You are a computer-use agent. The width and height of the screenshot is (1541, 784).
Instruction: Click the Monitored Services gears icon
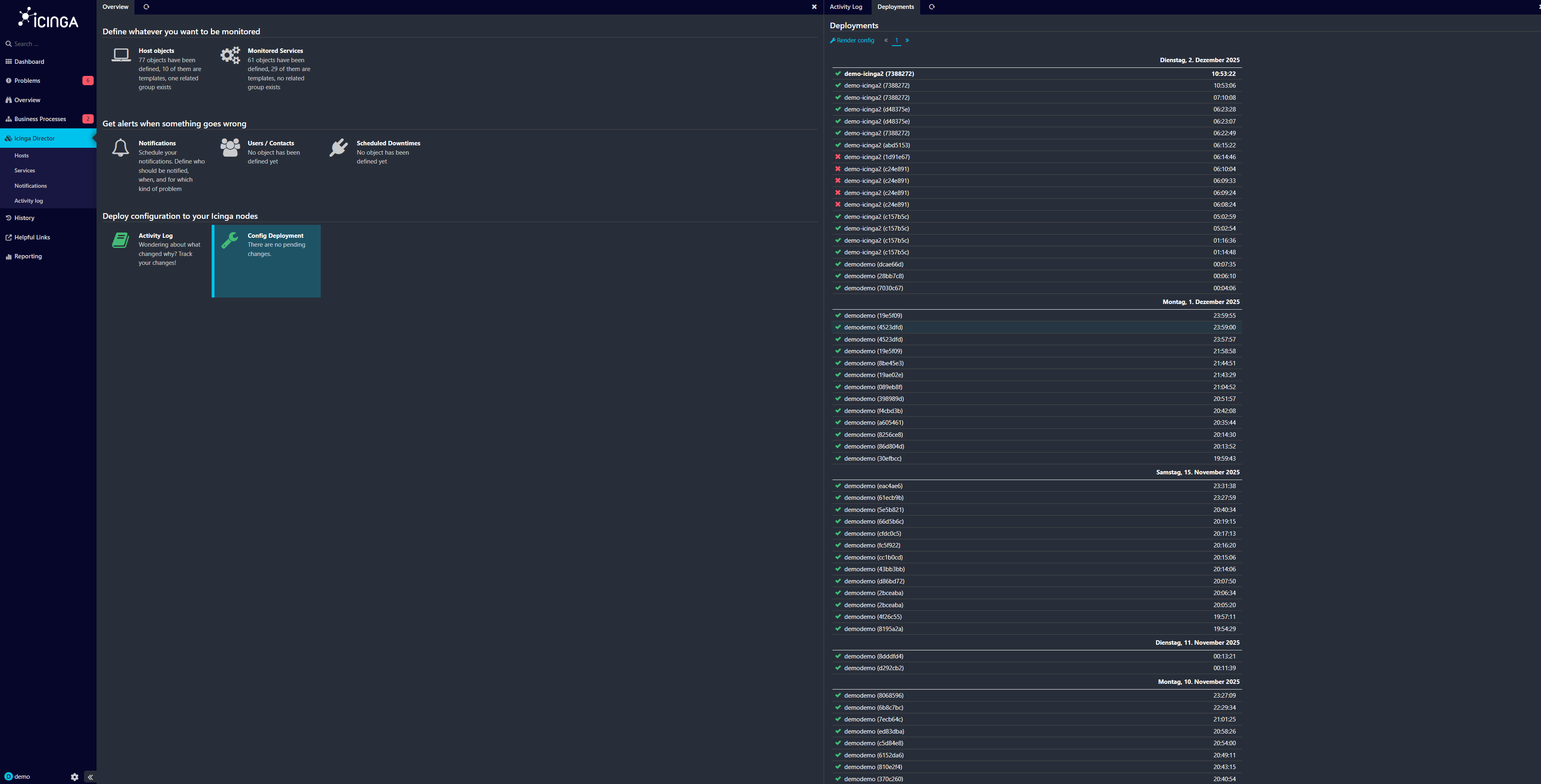click(x=230, y=56)
